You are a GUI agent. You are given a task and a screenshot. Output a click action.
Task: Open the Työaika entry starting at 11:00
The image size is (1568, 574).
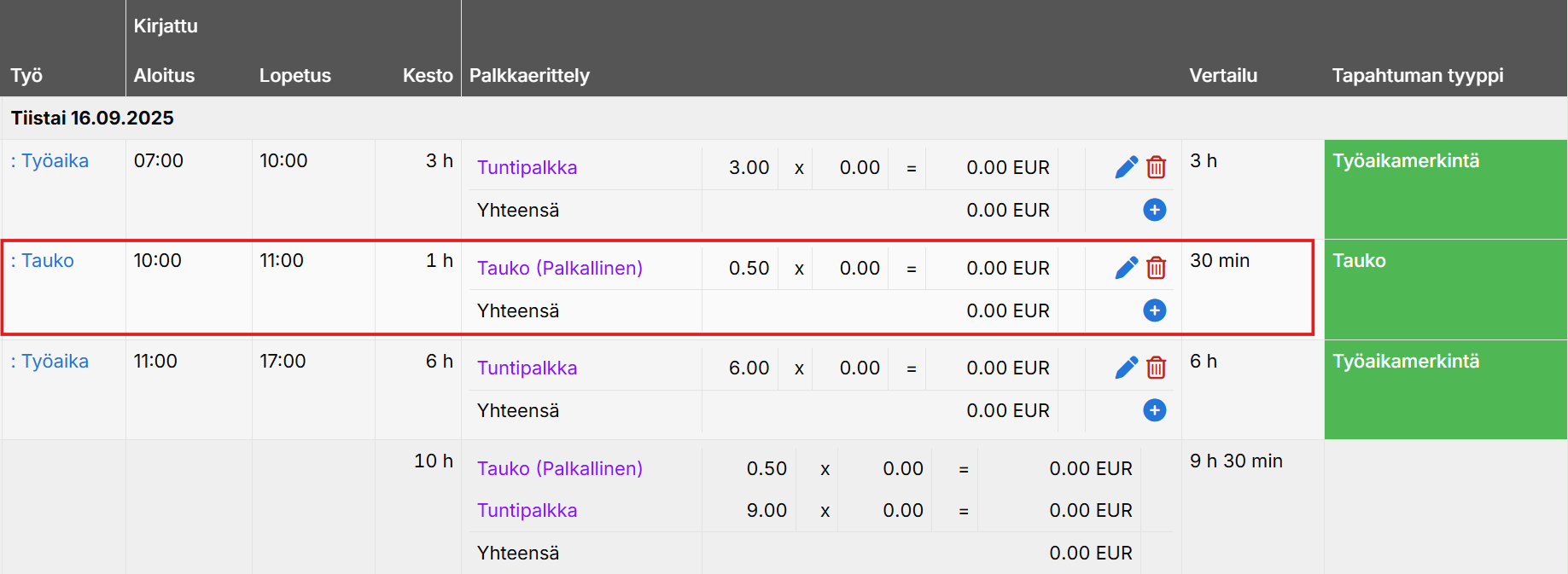click(x=55, y=362)
